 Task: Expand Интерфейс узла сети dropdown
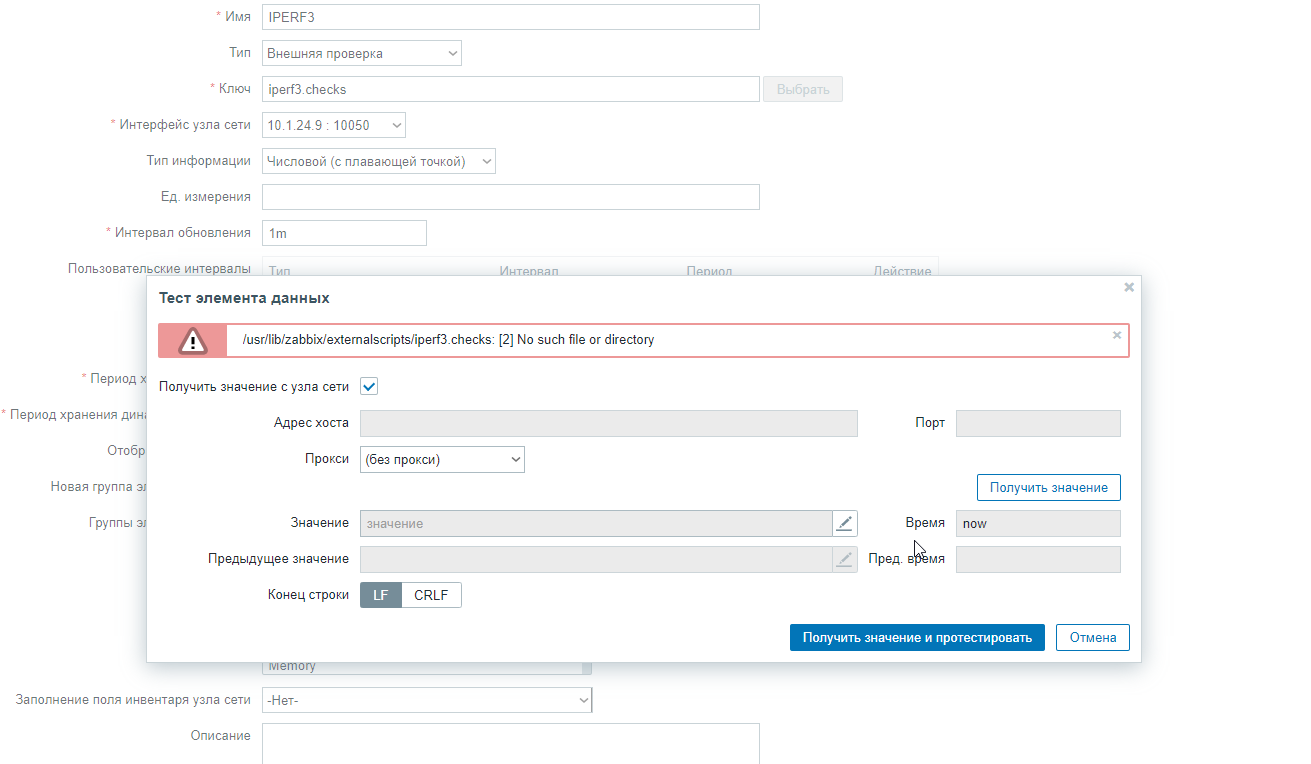pyautogui.click(x=334, y=125)
